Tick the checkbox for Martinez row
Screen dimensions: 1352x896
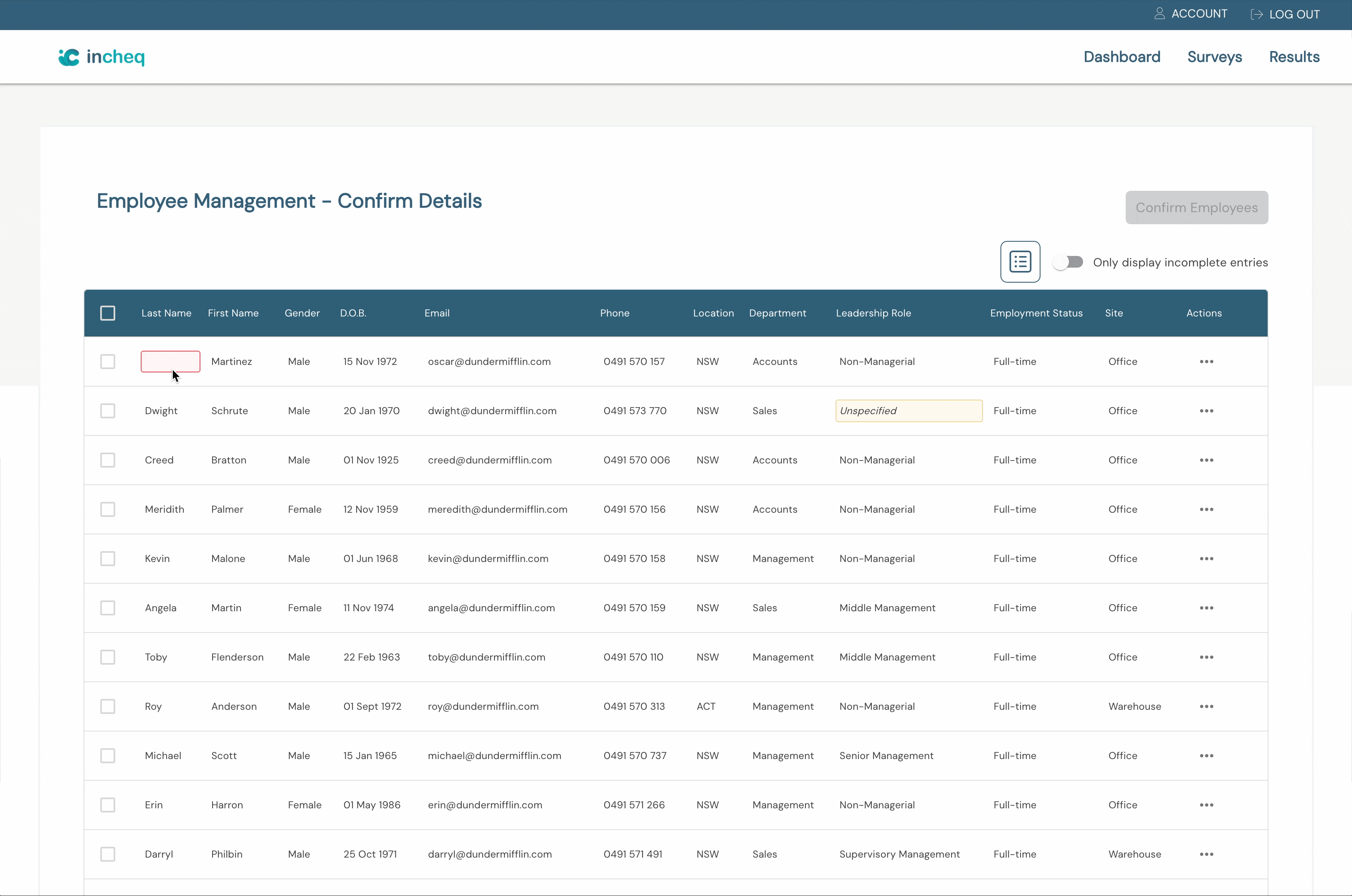tap(107, 362)
